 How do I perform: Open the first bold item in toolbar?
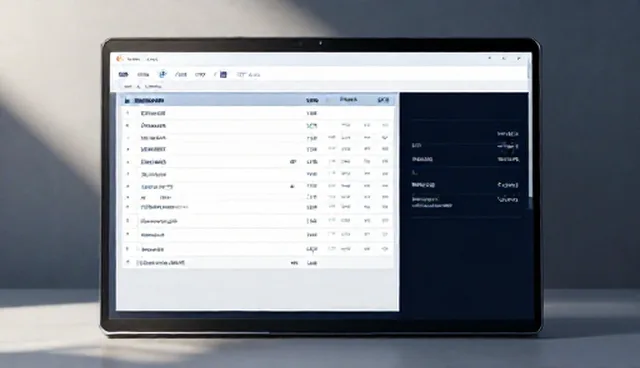coord(123,75)
